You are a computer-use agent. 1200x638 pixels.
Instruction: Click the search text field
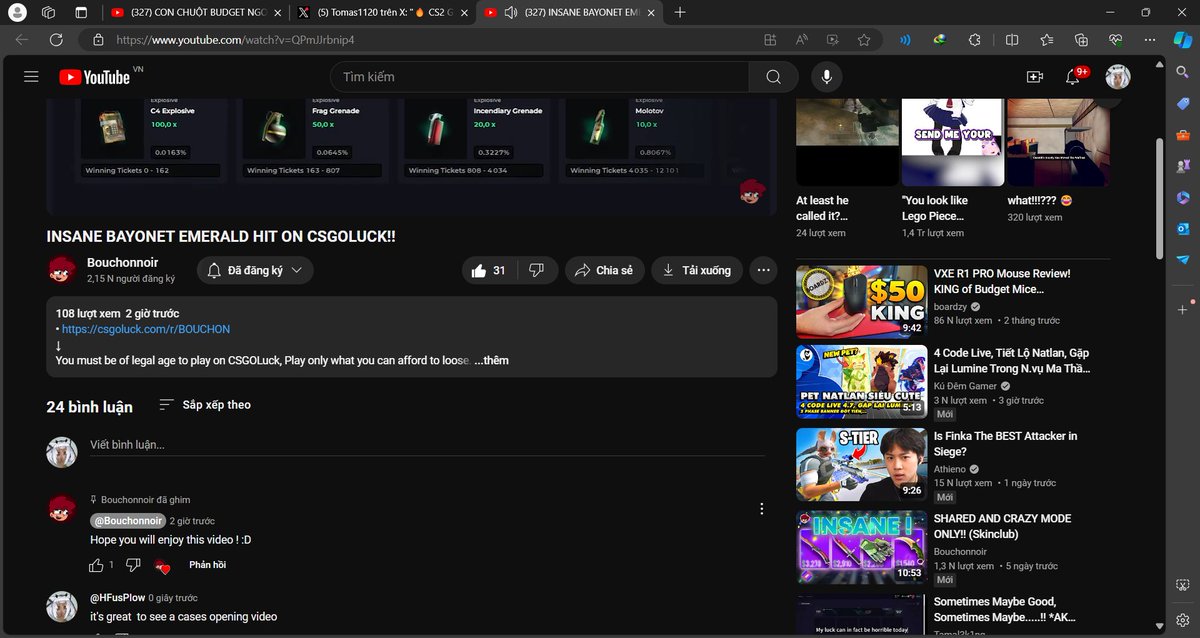click(539, 77)
